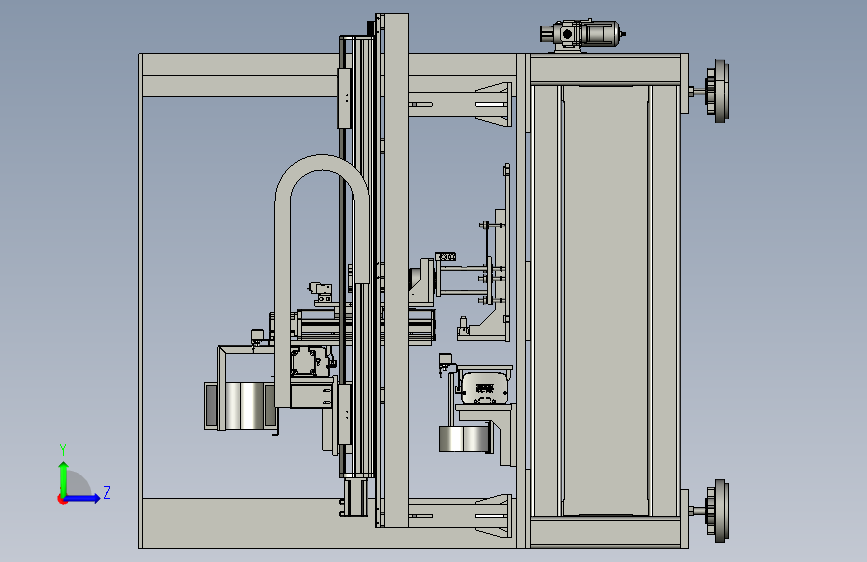867x562 pixels.
Task: Click the red origin ball of the triad
Action: [61, 500]
